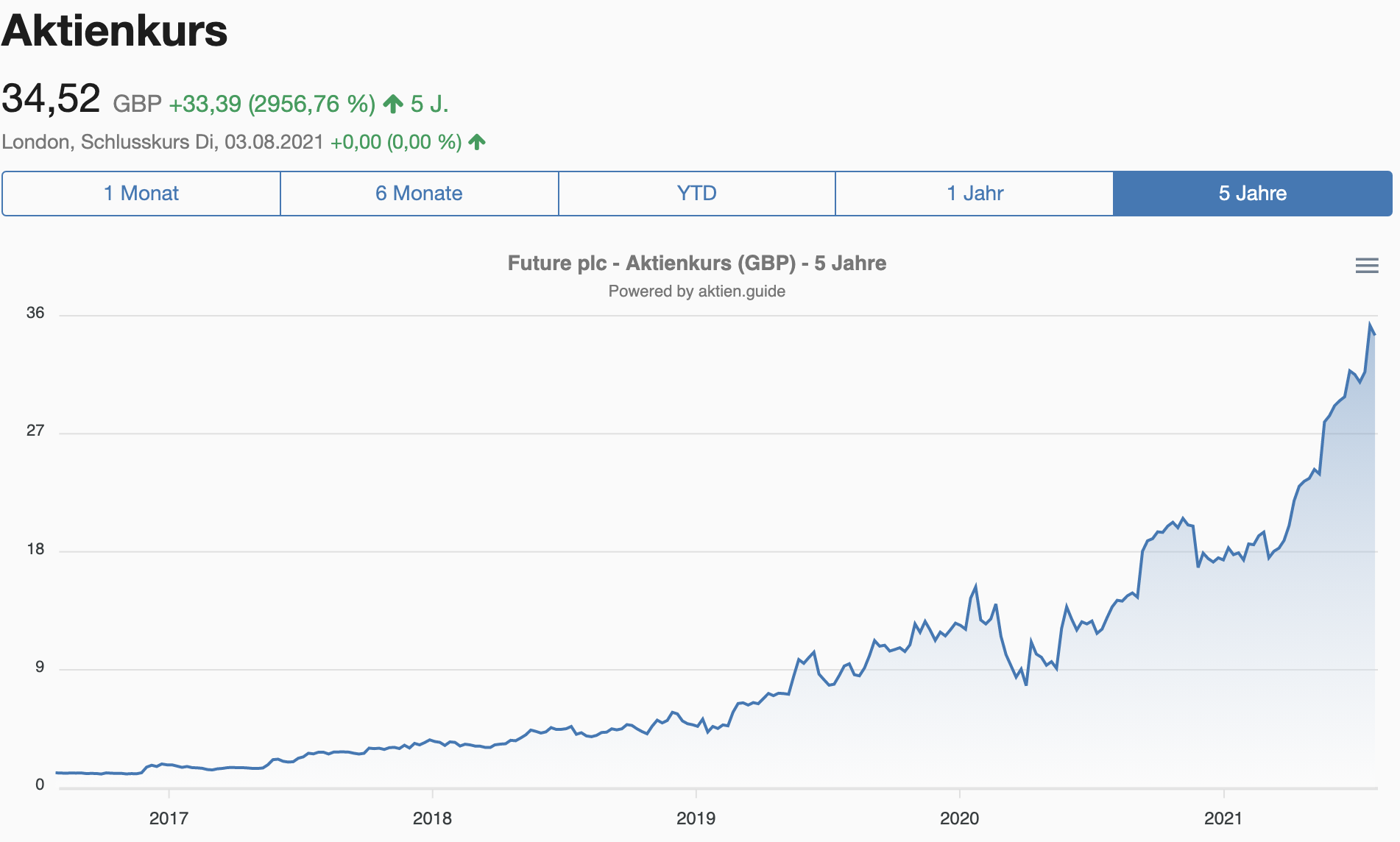Click the Powered by aktien.guide credit
Viewport: 1400px width, 842px height.
click(x=696, y=291)
